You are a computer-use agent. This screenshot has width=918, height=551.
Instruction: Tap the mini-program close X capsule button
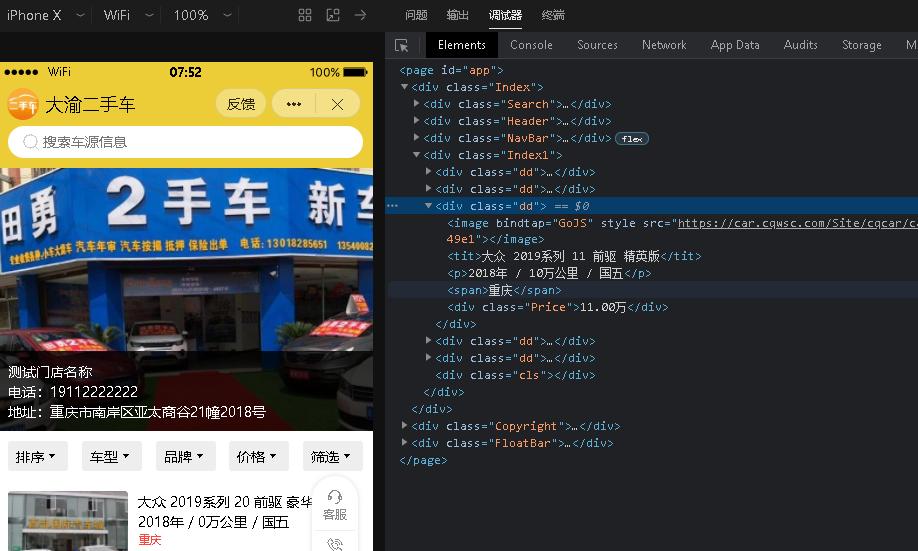pyautogui.click(x=338, y=104)
